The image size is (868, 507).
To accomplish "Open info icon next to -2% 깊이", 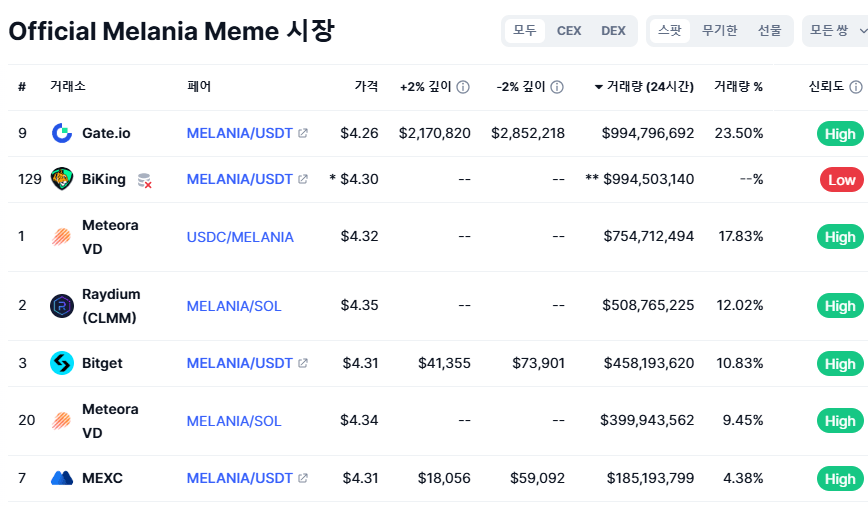I will pyautogui.click(x=557, y=87).
